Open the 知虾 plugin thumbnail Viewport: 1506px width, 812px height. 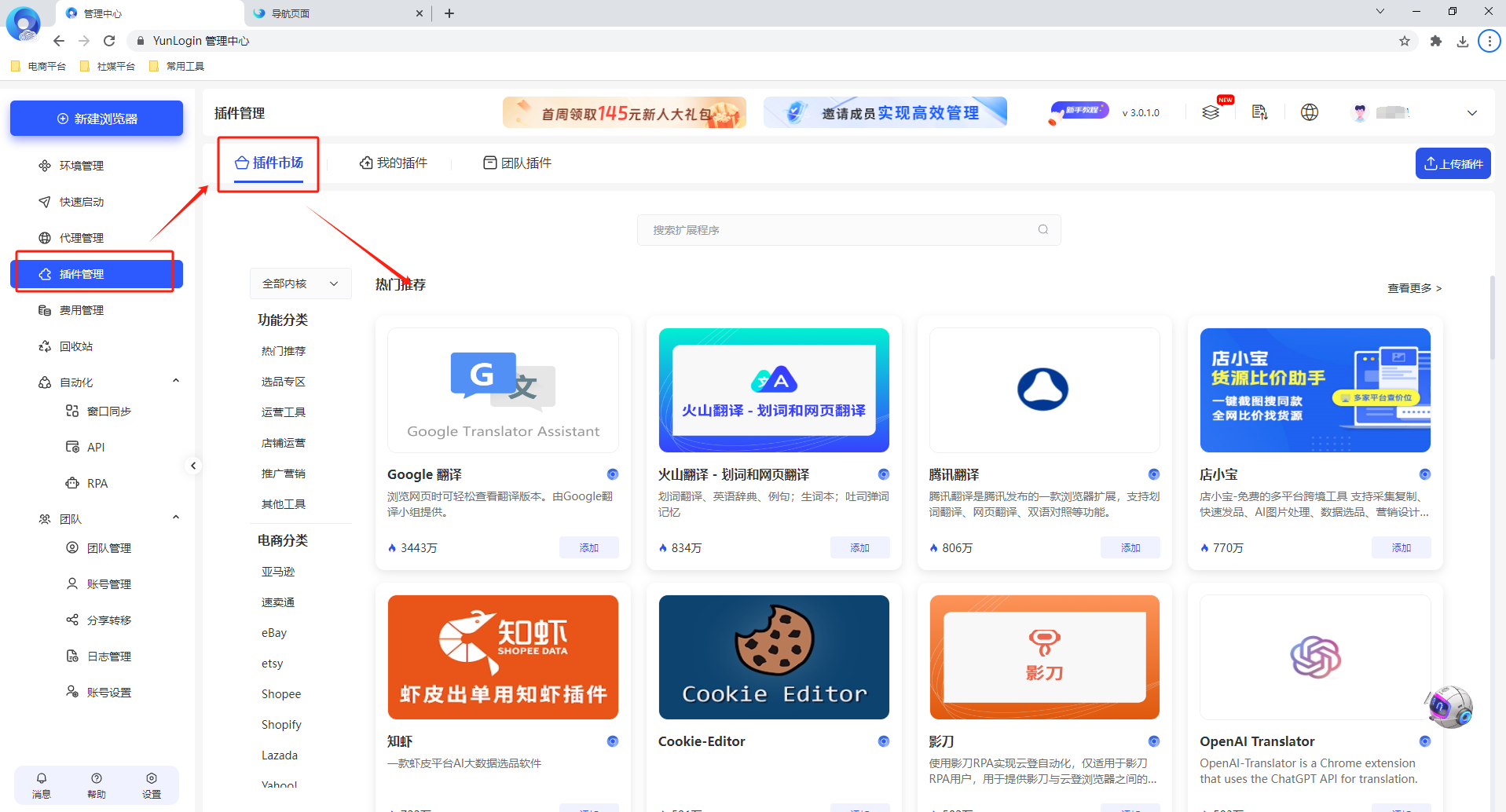click(x=503, y=657)
